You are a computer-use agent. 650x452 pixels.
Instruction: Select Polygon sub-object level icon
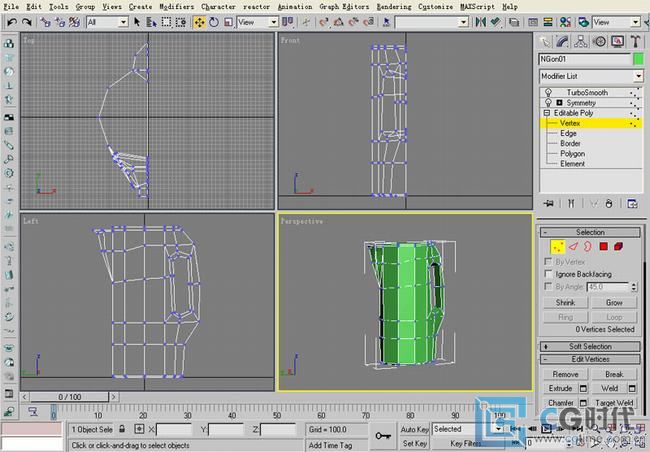(x=604, y=247)
